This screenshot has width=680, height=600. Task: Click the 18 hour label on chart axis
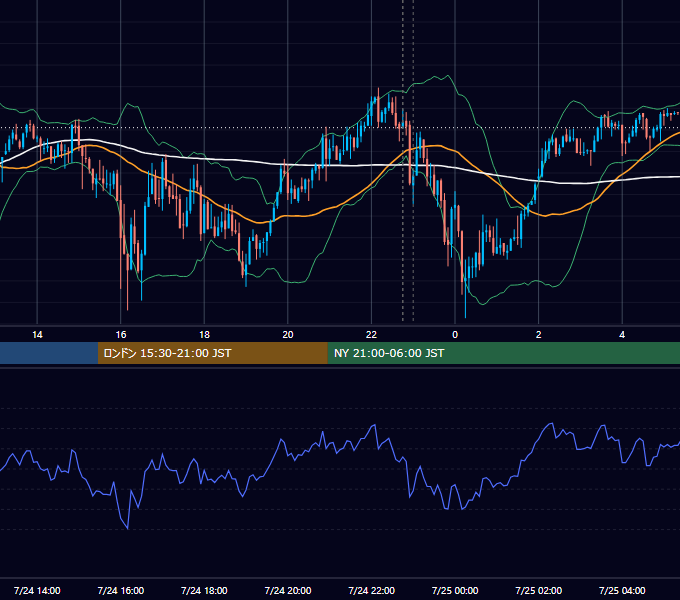coord(204,335)
